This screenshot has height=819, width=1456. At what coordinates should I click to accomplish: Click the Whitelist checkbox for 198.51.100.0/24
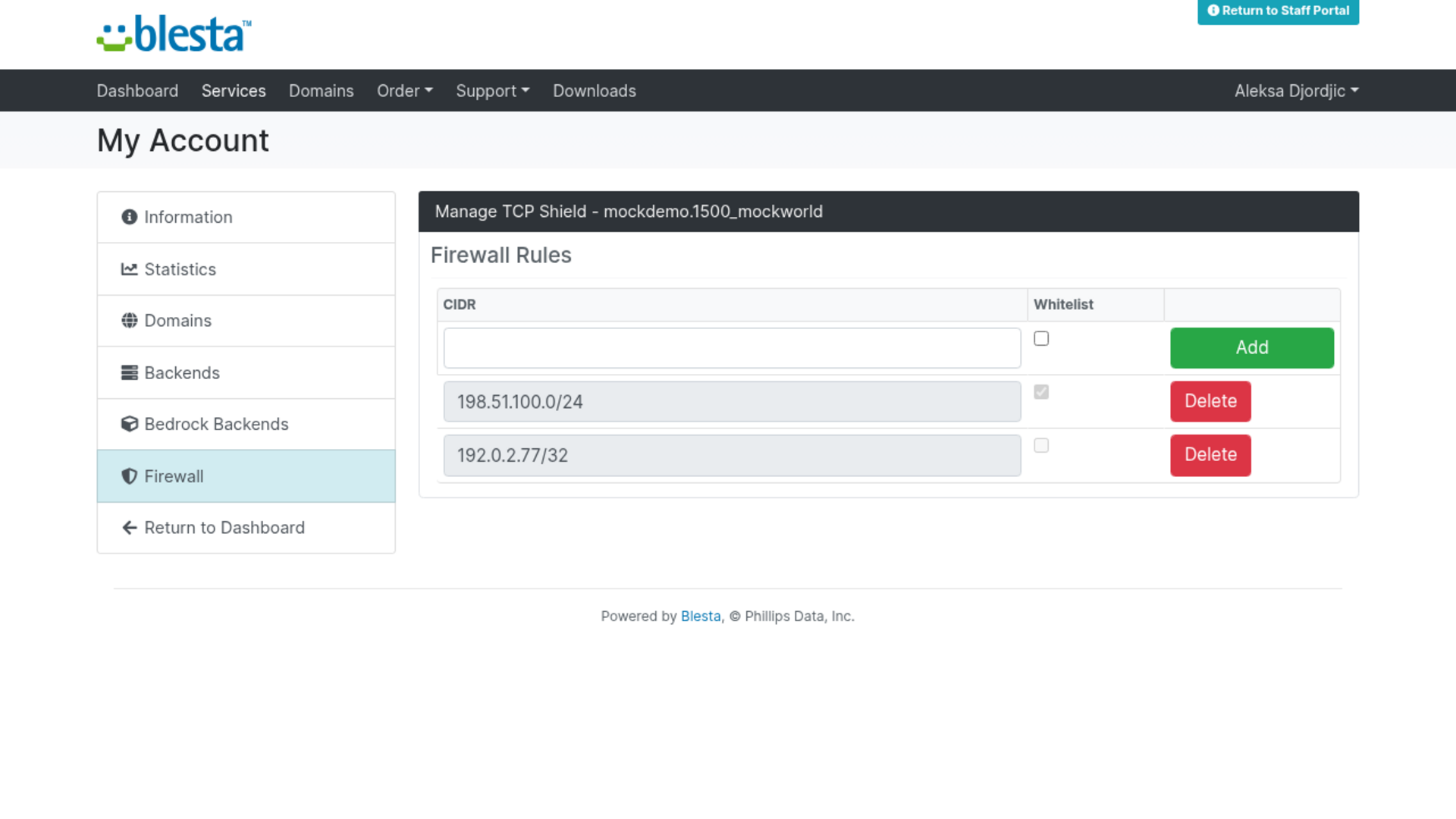point(1041,392)
